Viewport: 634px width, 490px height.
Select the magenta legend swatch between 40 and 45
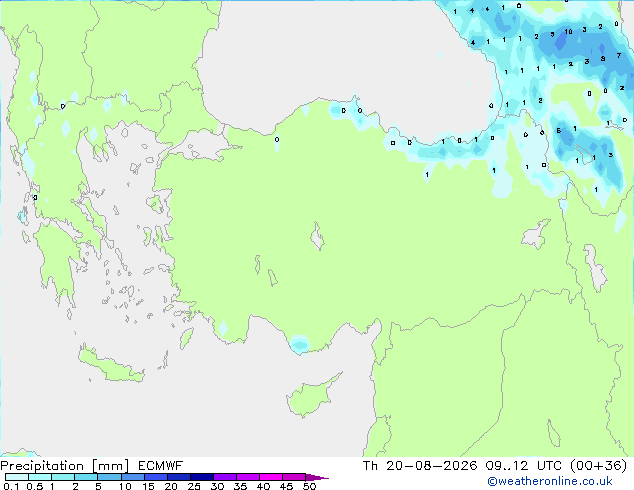pyautogui.click(x=271, y=477)
